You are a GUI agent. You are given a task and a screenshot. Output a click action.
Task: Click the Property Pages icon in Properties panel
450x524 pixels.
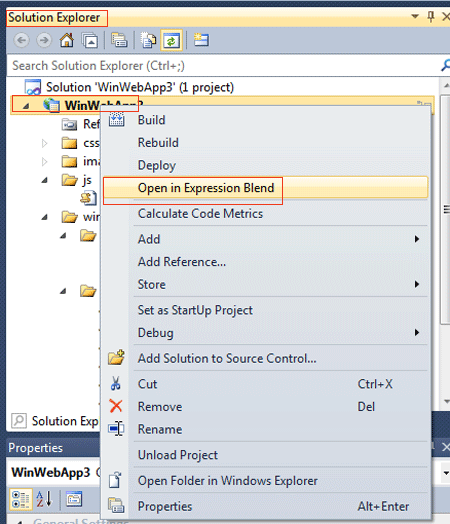(74, 499)
